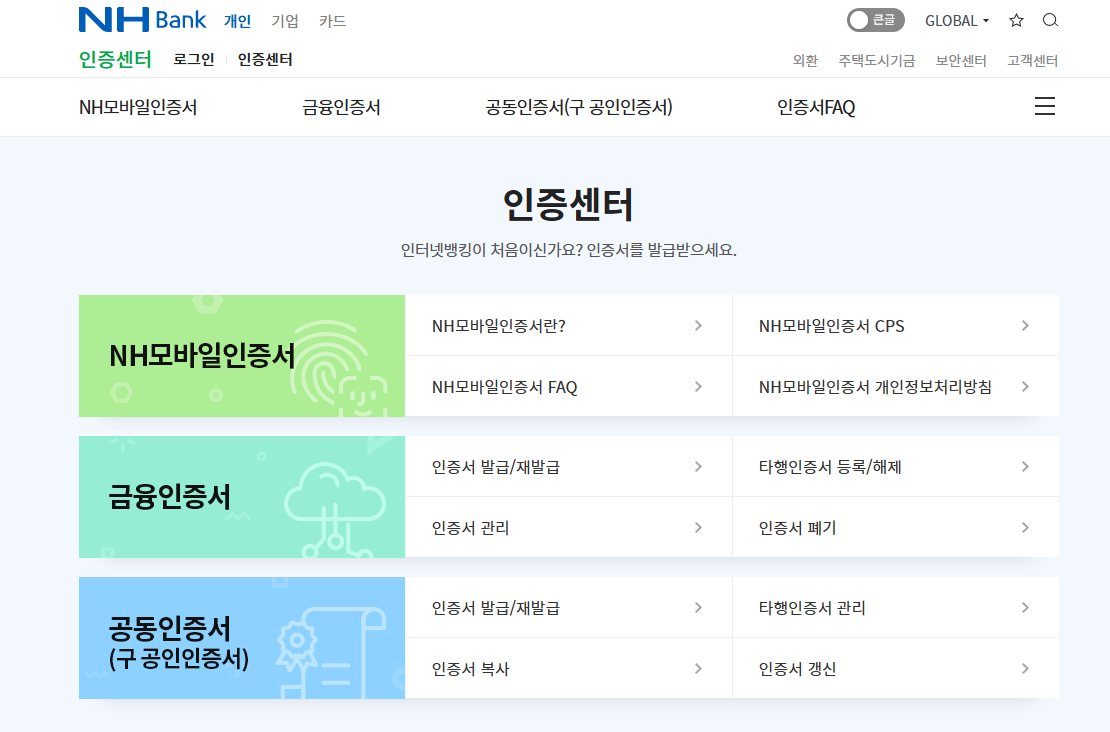The height and width of the screenshot is (732, 1110).
Task: Click chevron arrow beside 인증서 갱신
Action: point(1025,668)
